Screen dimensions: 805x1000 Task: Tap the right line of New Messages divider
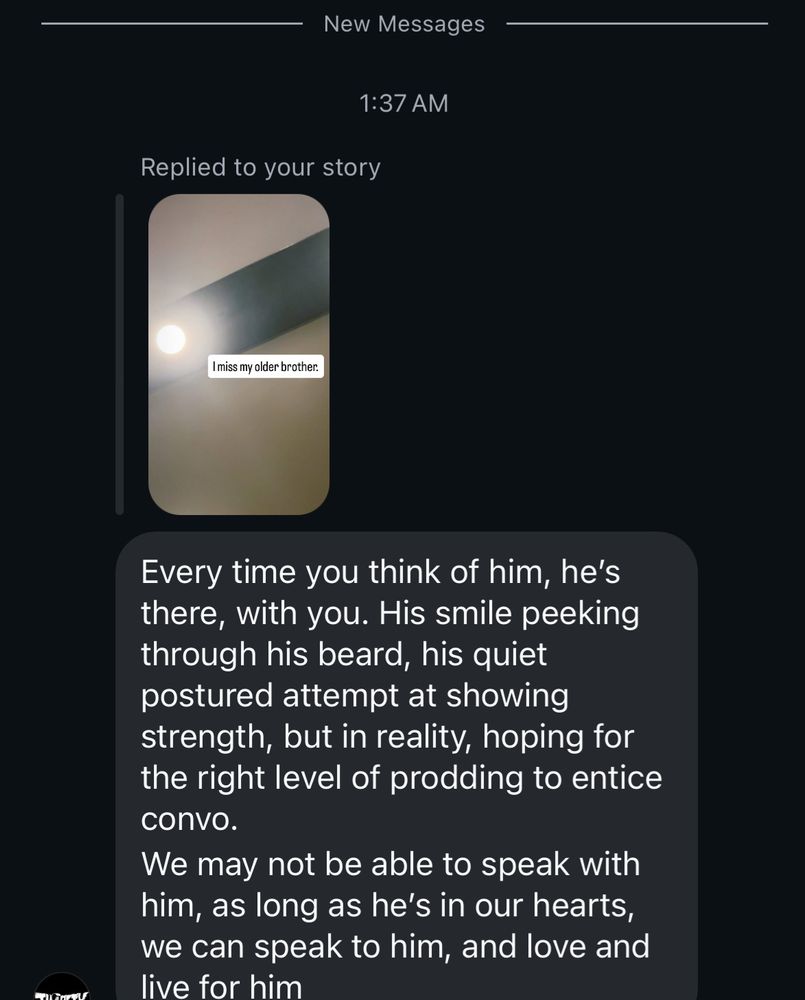click(637, 24)
